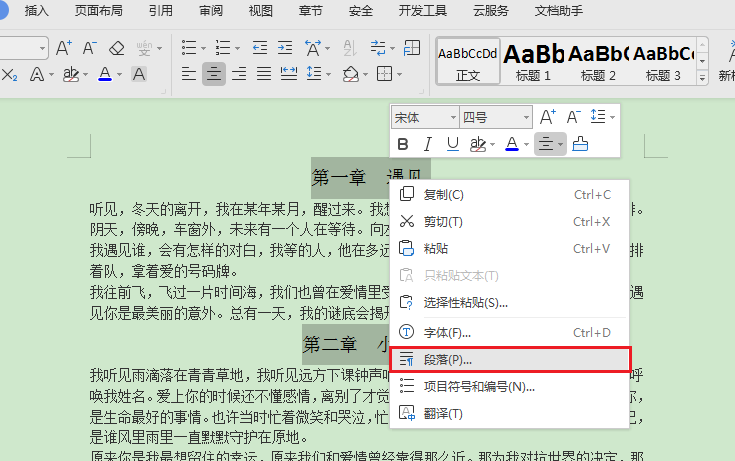The width and height of the screenshot is (735, 461).
Task: Click the sort A-Z icon
Action: [350, 48]
